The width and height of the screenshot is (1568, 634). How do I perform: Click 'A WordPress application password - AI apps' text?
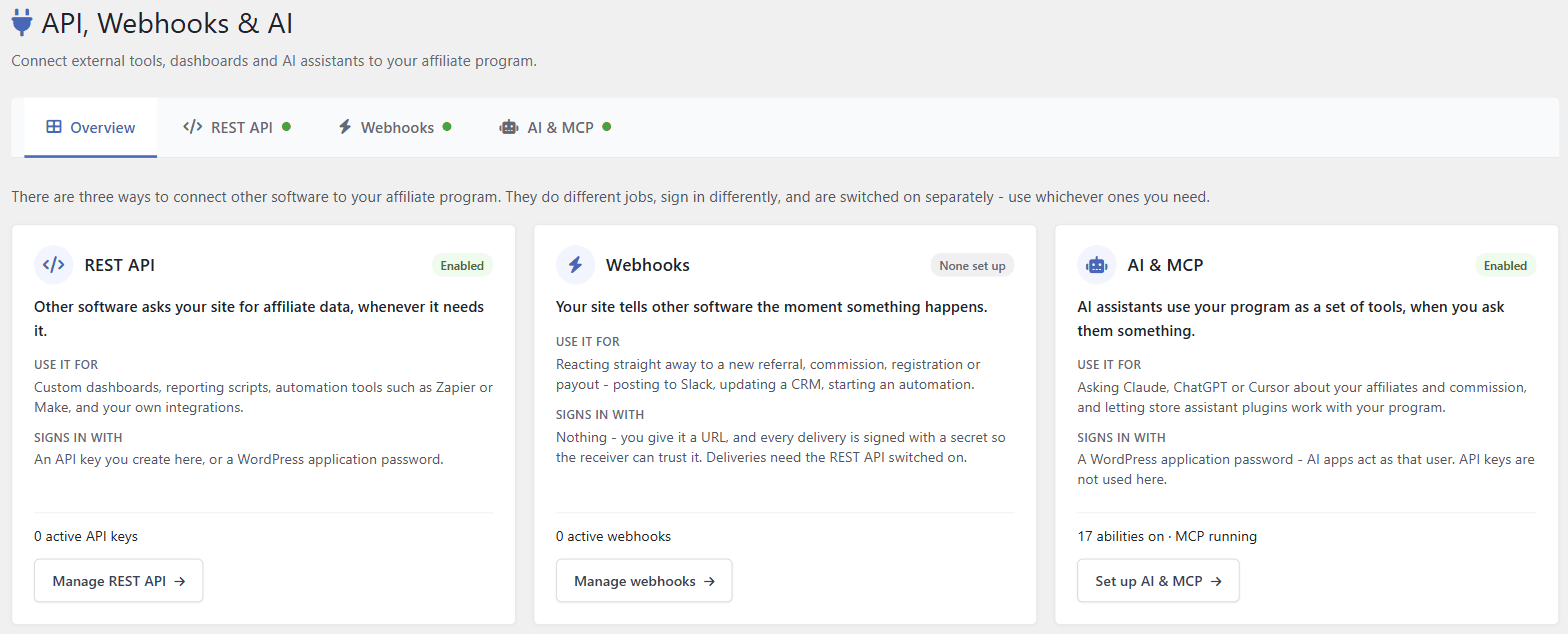pyautogui.click(x=1306, y=470)
